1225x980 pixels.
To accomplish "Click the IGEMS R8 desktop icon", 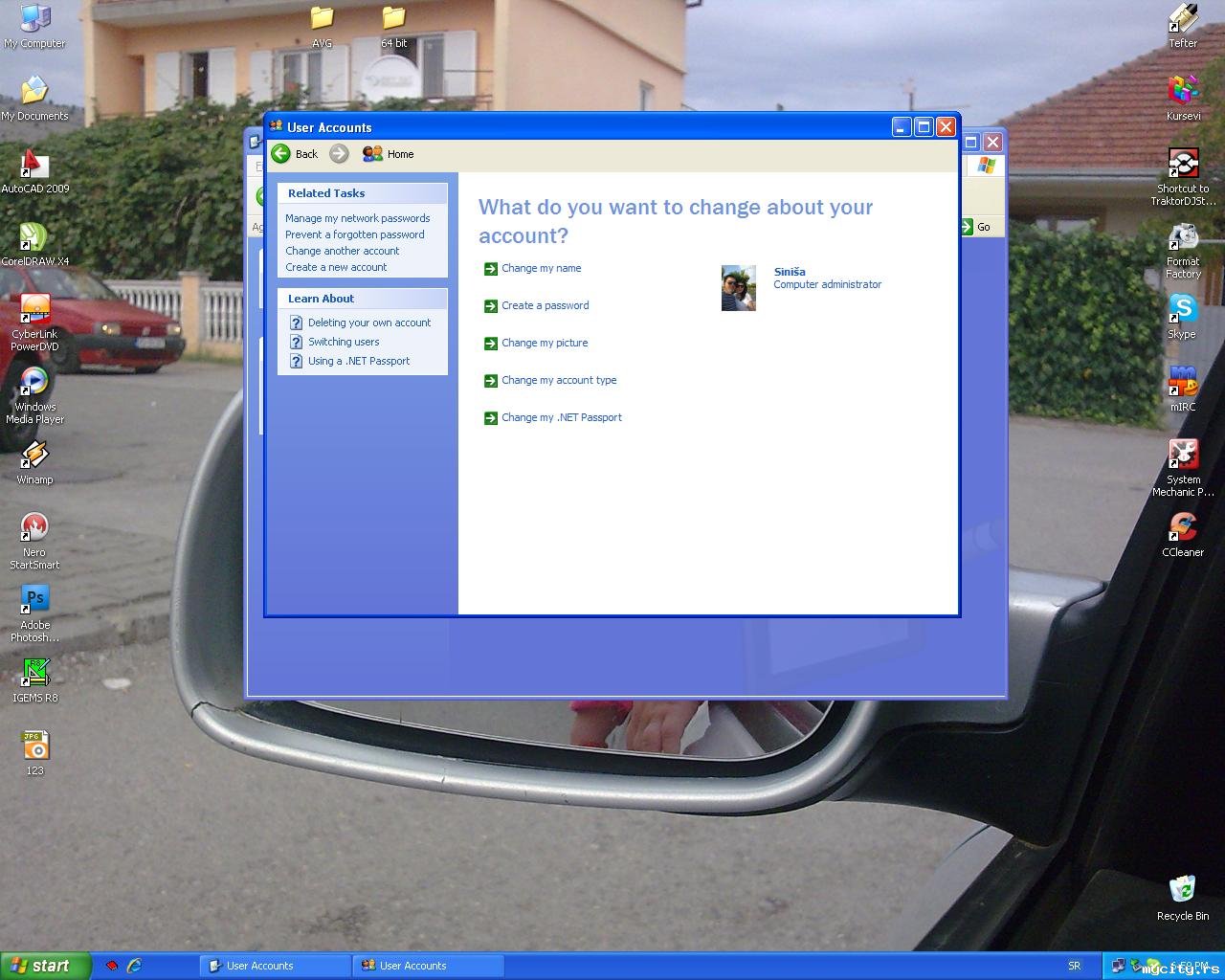I will [x=34, y=680].
